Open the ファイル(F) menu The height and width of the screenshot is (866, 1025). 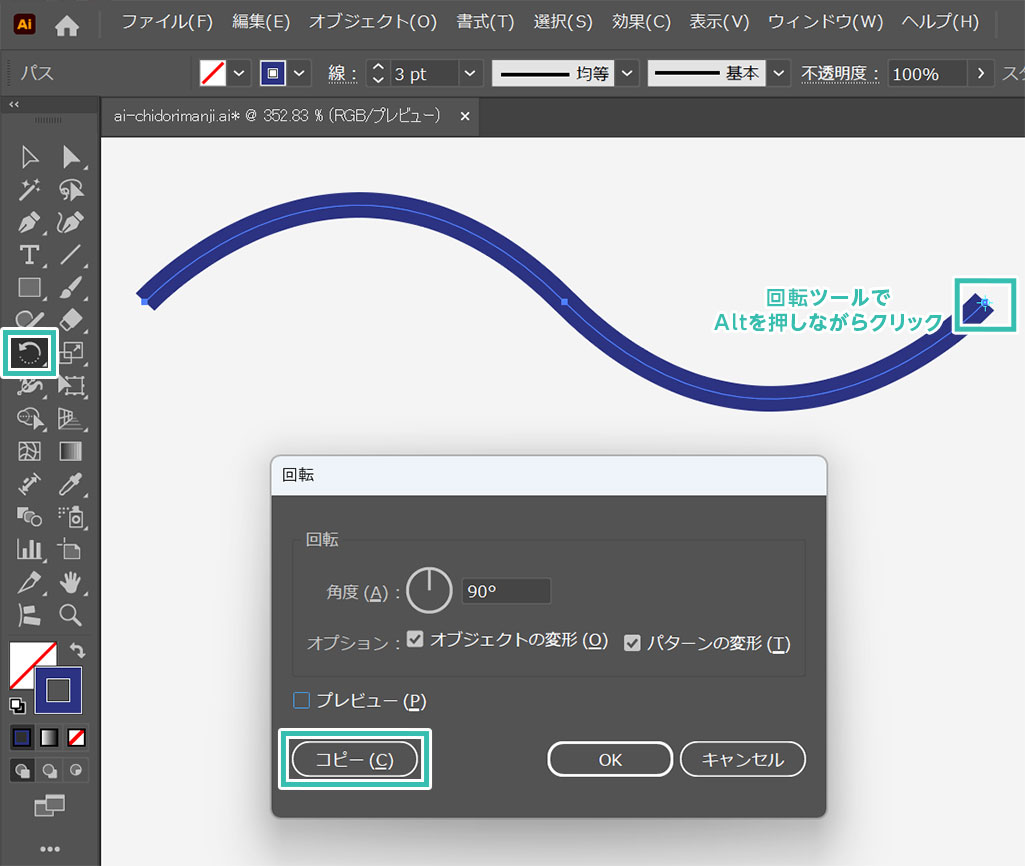click(167, 22)
